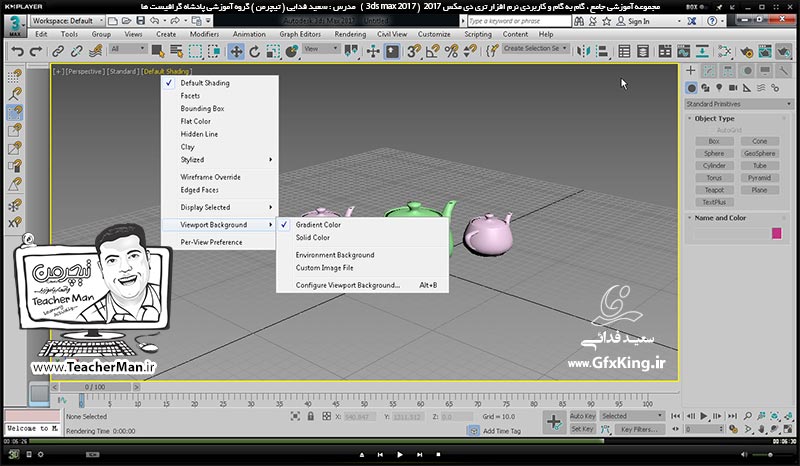
Task: Select the Shapes category icon
Action: click(x=705, y=88)
